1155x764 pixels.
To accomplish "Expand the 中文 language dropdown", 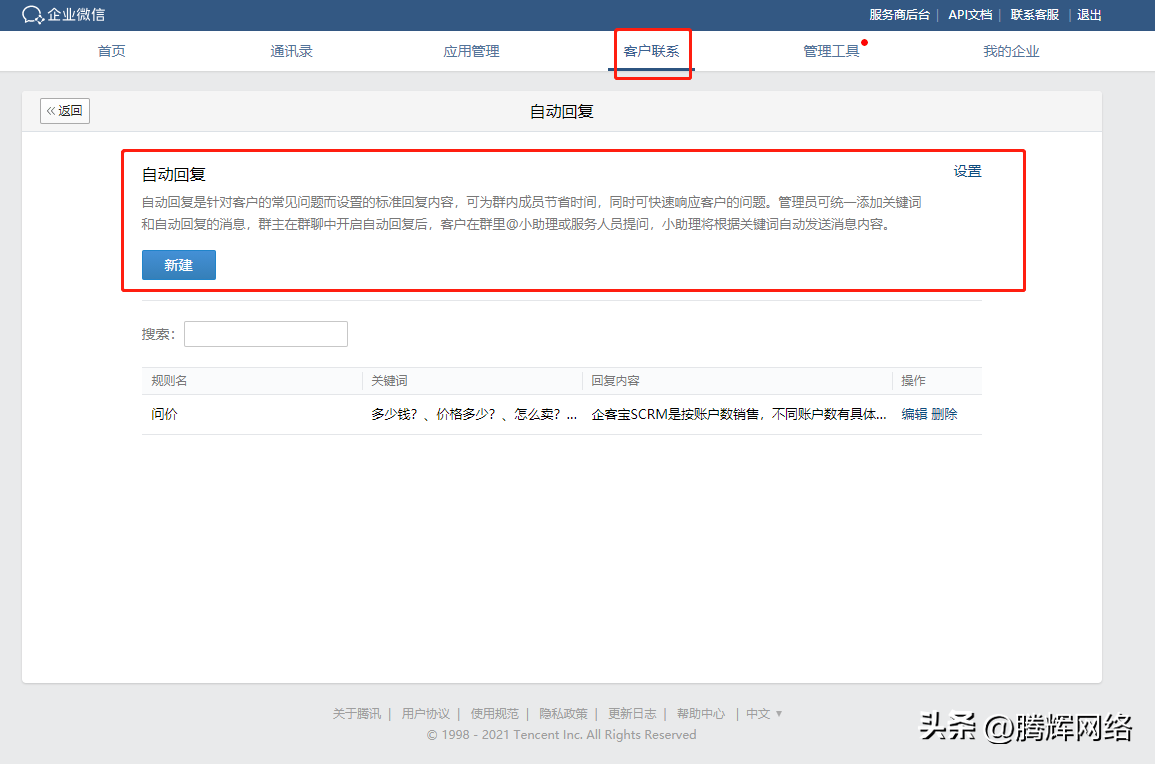I will point(764,713).
